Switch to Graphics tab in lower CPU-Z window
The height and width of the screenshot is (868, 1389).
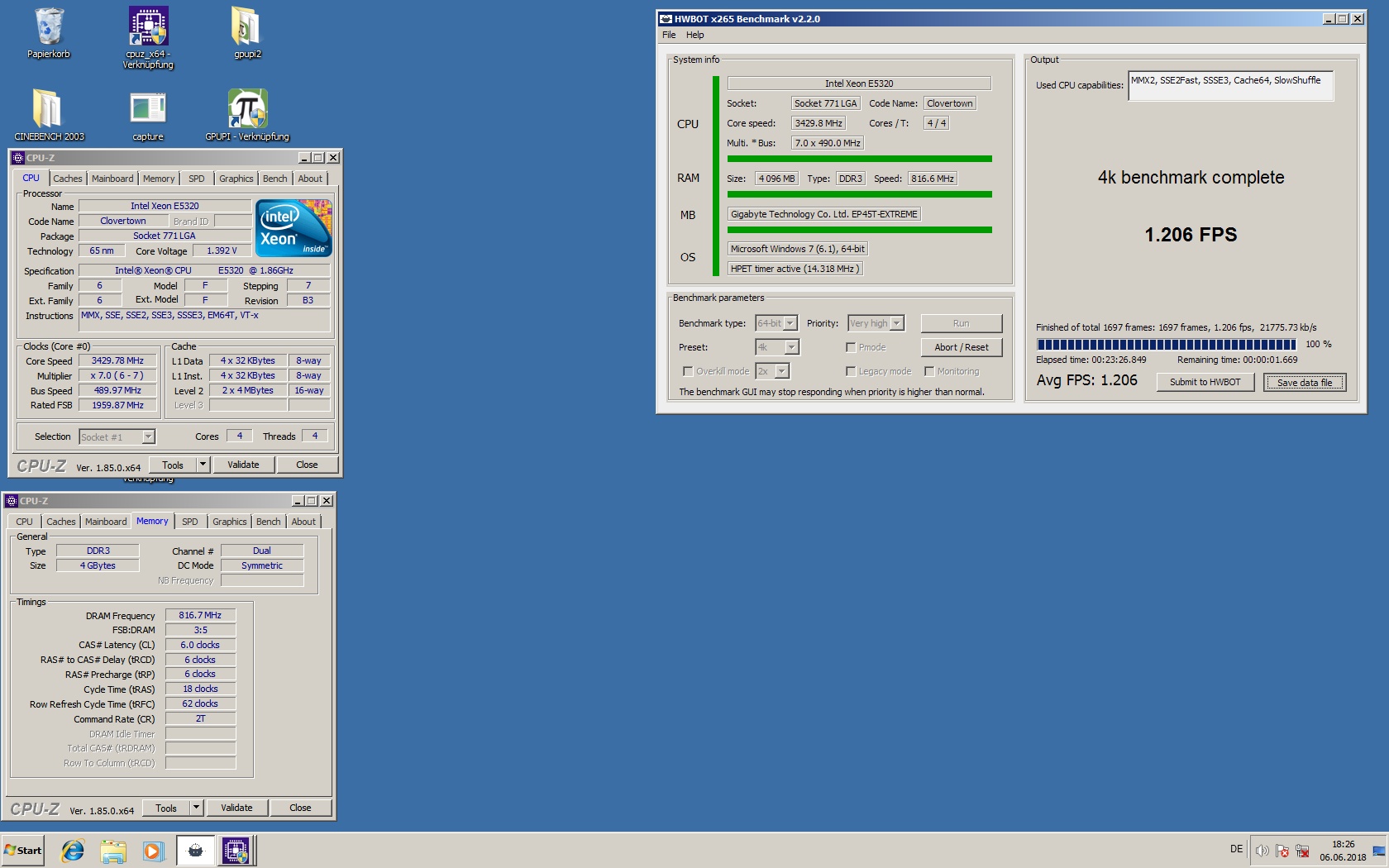click(x=229, y=522)
